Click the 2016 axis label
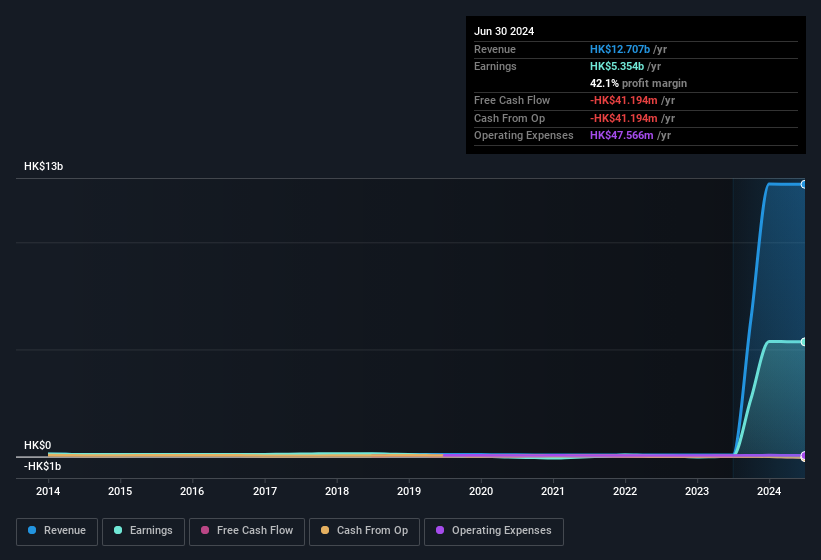 (192, 491)
